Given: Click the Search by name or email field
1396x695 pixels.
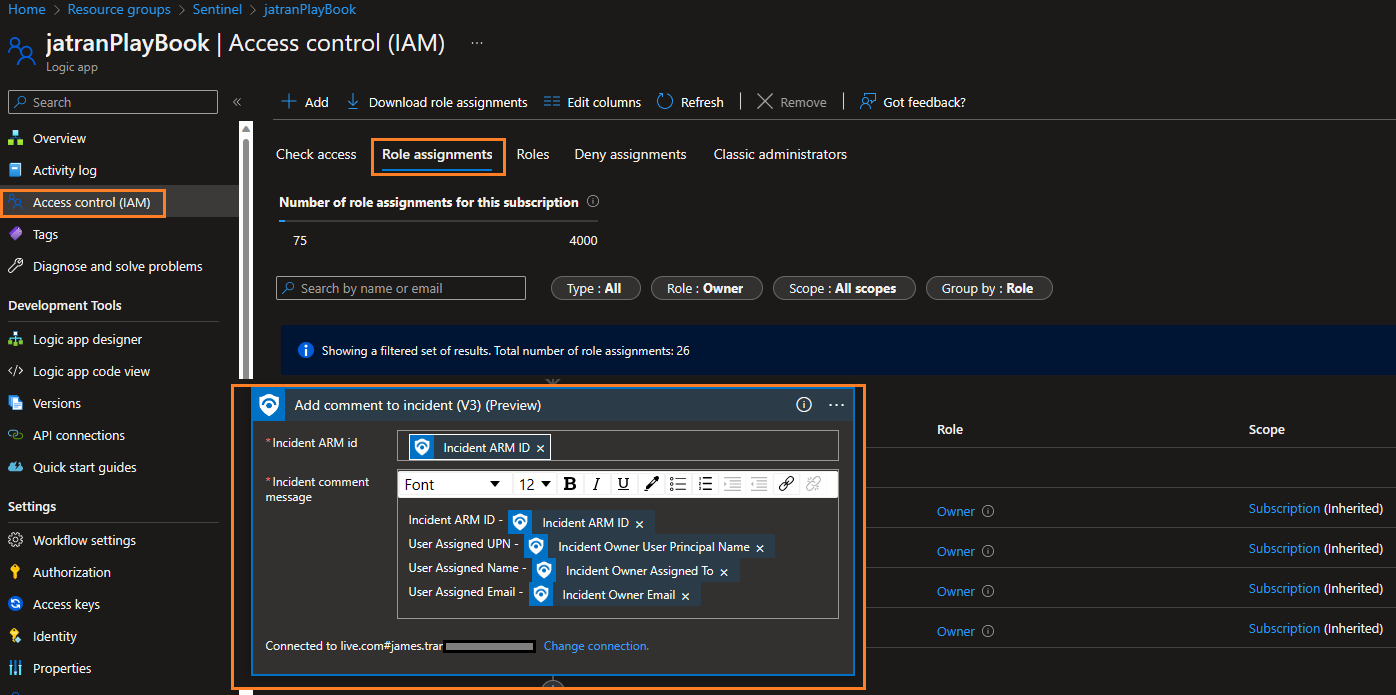Looking at the screenshot, I should pyautogui.click(x=400, y=288).
